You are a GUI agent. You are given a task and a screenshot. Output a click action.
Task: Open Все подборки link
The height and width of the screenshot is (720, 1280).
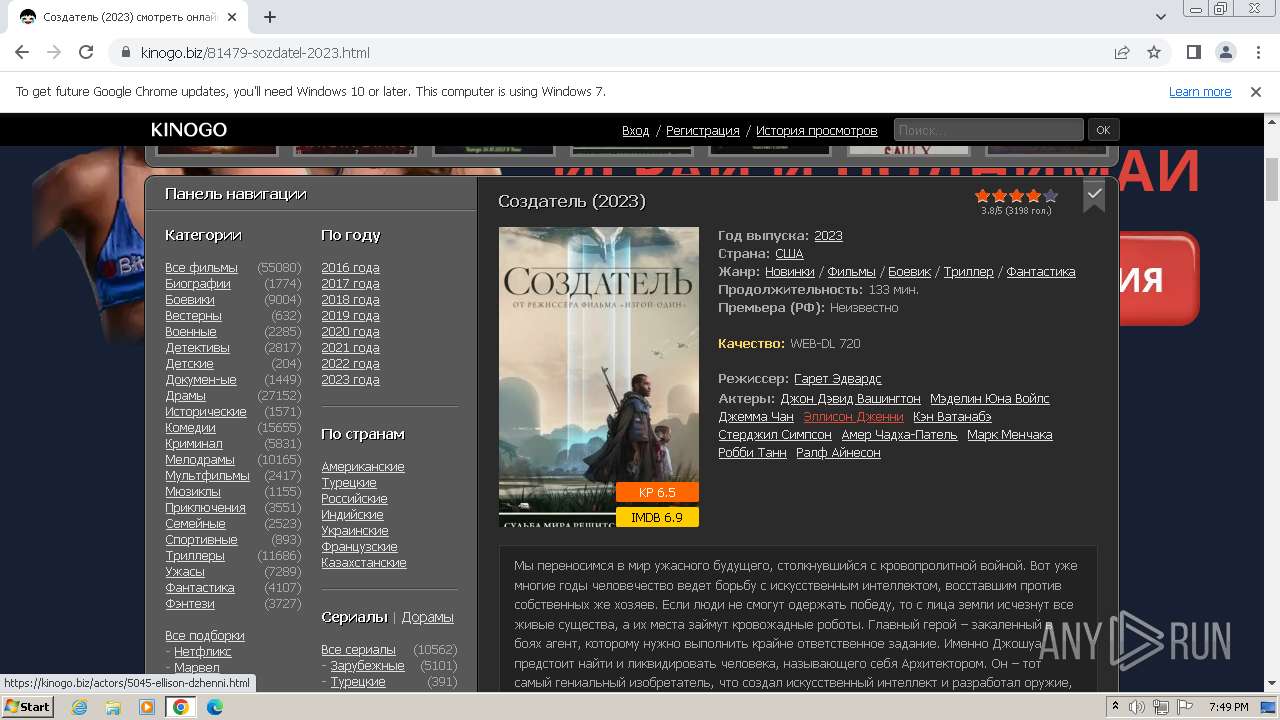(205, 636)
